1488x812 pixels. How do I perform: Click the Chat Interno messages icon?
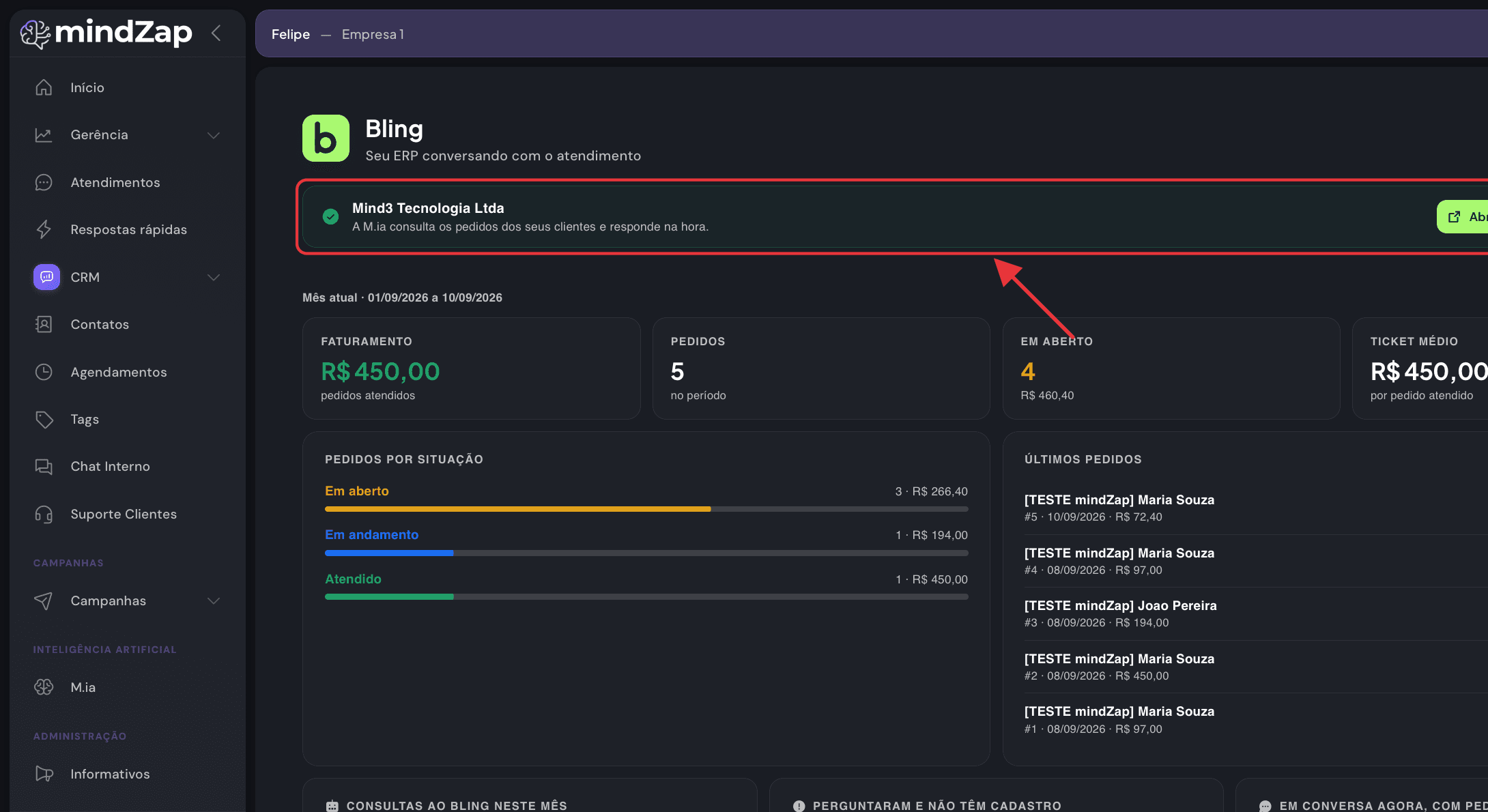click(x=44, y=467)
